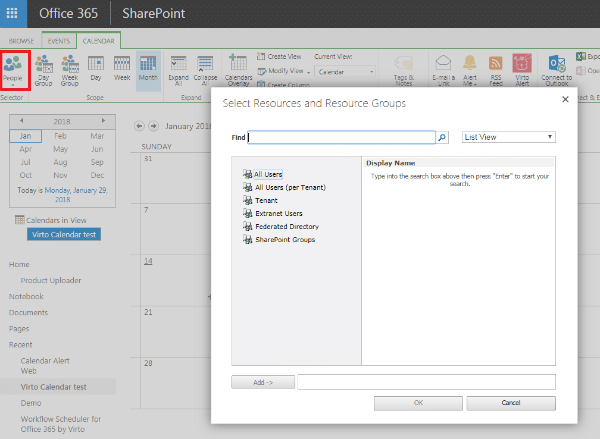
Task: Click SharePoint in top bar
Action: 153,13
